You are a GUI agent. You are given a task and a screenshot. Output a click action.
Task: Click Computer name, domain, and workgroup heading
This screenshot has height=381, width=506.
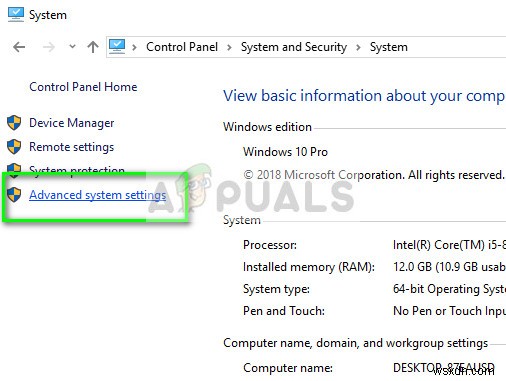[x=356, y=343]
